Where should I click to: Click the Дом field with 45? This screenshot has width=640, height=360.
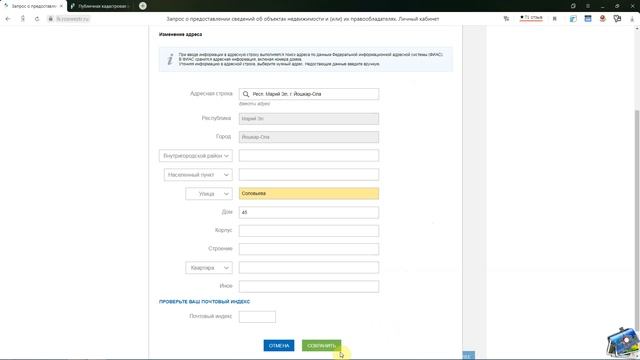(309, 212)
